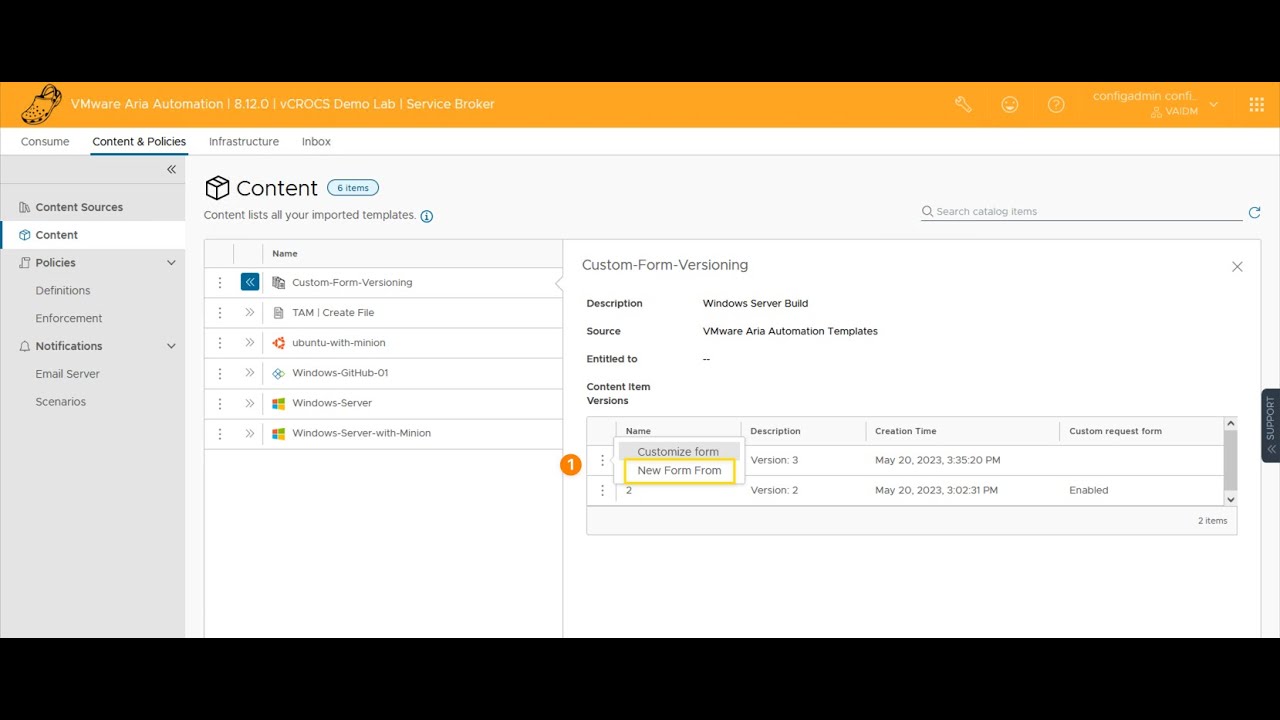This screenshot has width=1280, height=720.
Task: Open actions menu for version 2 row
Action: (x=602, y=490)
